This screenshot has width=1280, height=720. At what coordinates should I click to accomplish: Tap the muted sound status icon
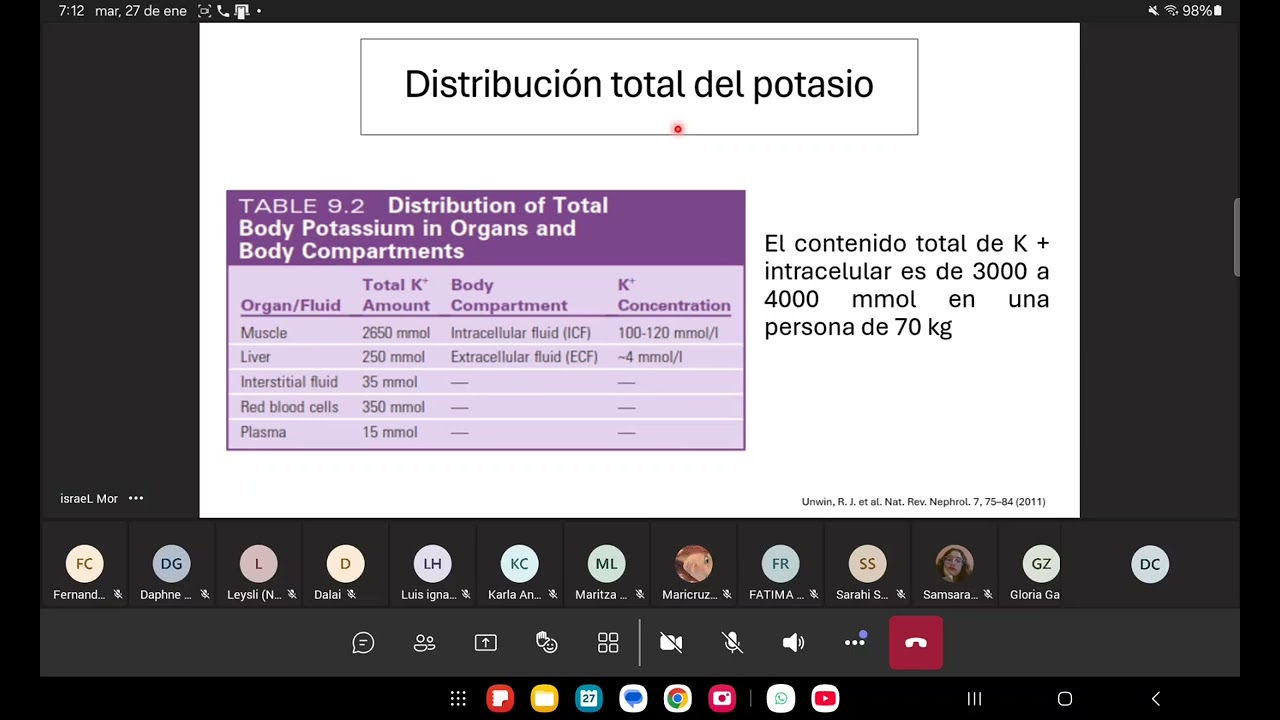1153,11
